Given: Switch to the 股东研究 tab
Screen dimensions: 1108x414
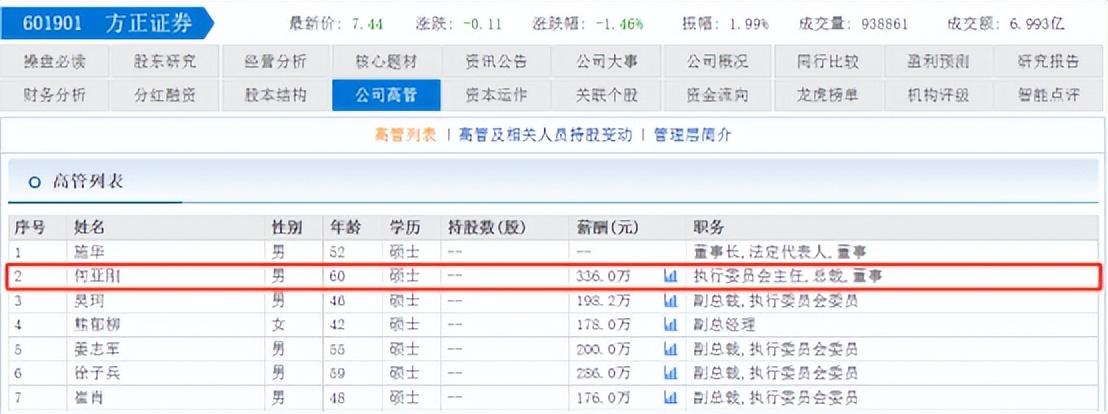Looking at the screenshot, I should 165,61.
